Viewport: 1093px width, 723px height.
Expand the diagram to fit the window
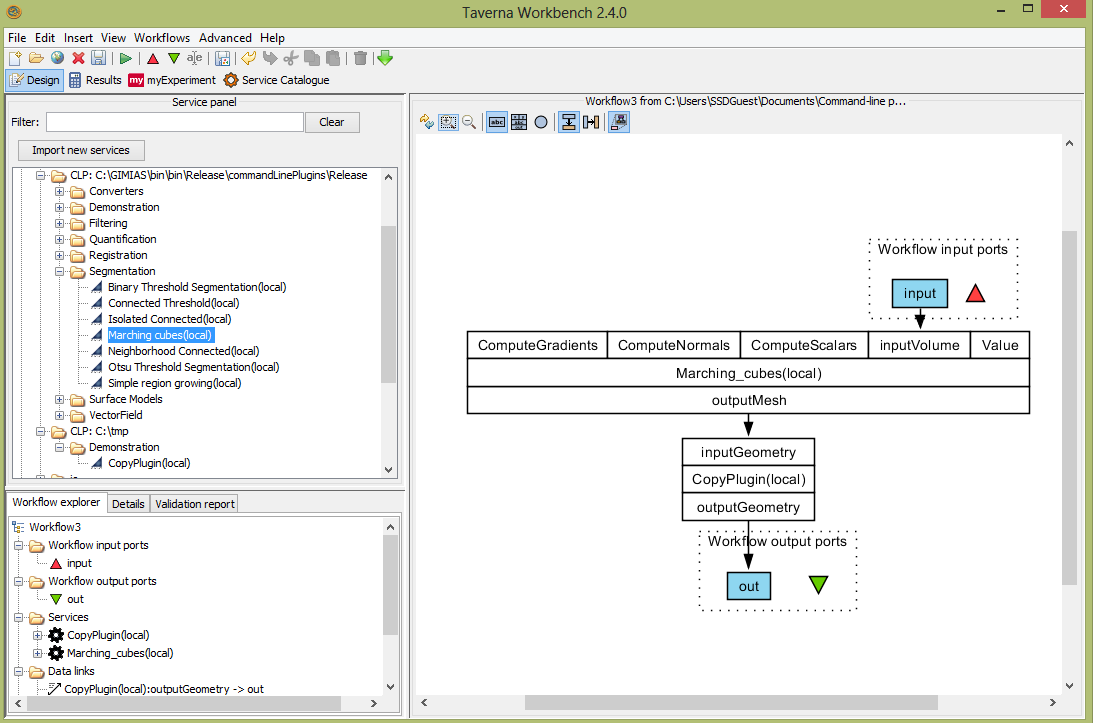click(449, 121)
